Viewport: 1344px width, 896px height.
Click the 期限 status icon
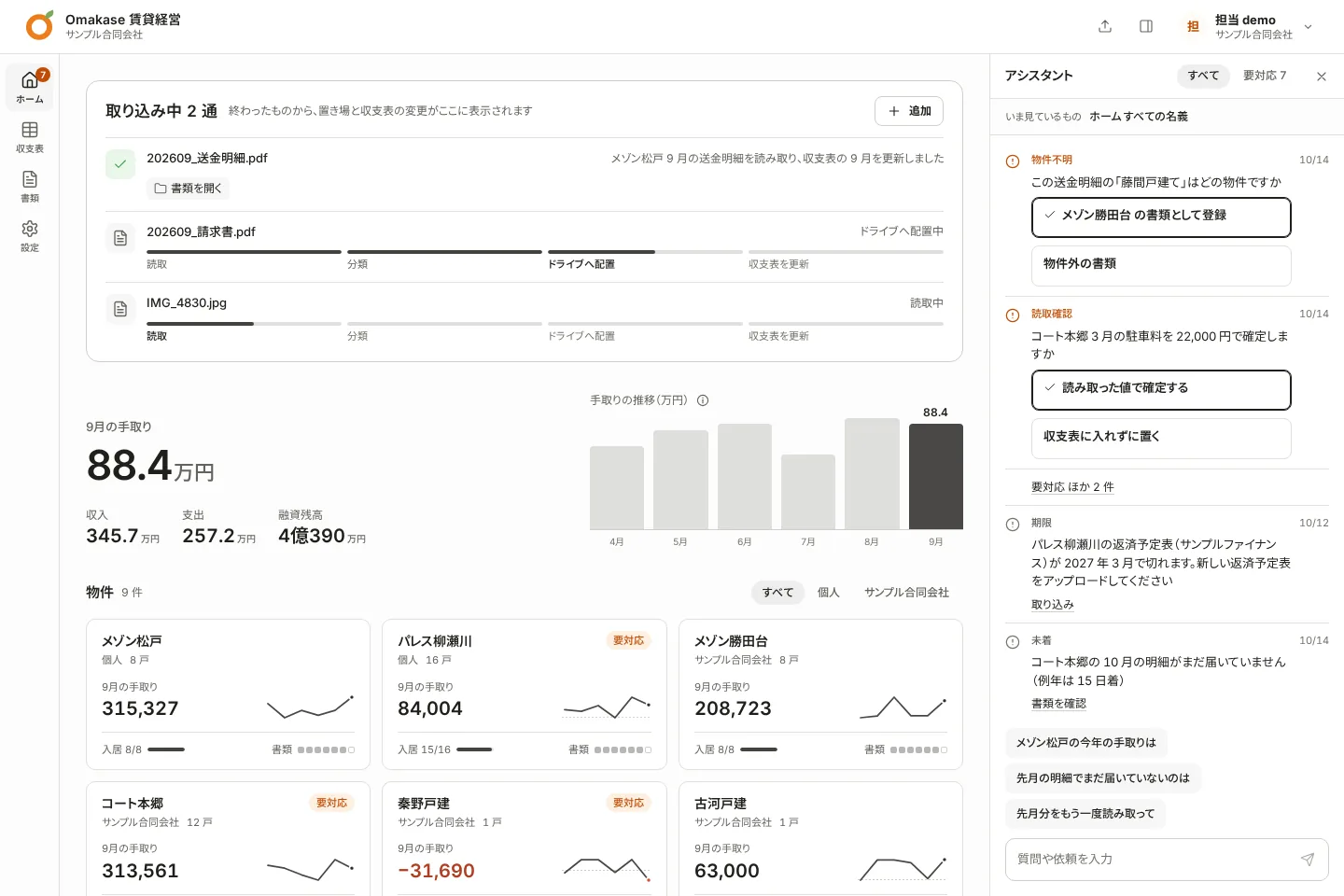(1013, 525)
